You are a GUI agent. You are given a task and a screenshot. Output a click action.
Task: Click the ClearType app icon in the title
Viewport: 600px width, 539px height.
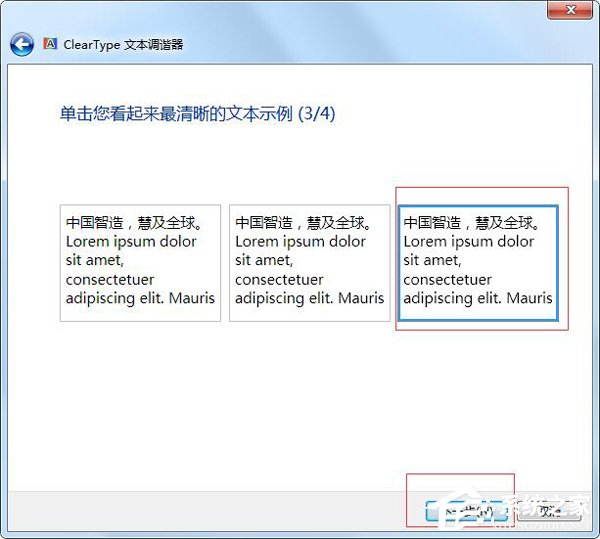click(x=50, y=45)
